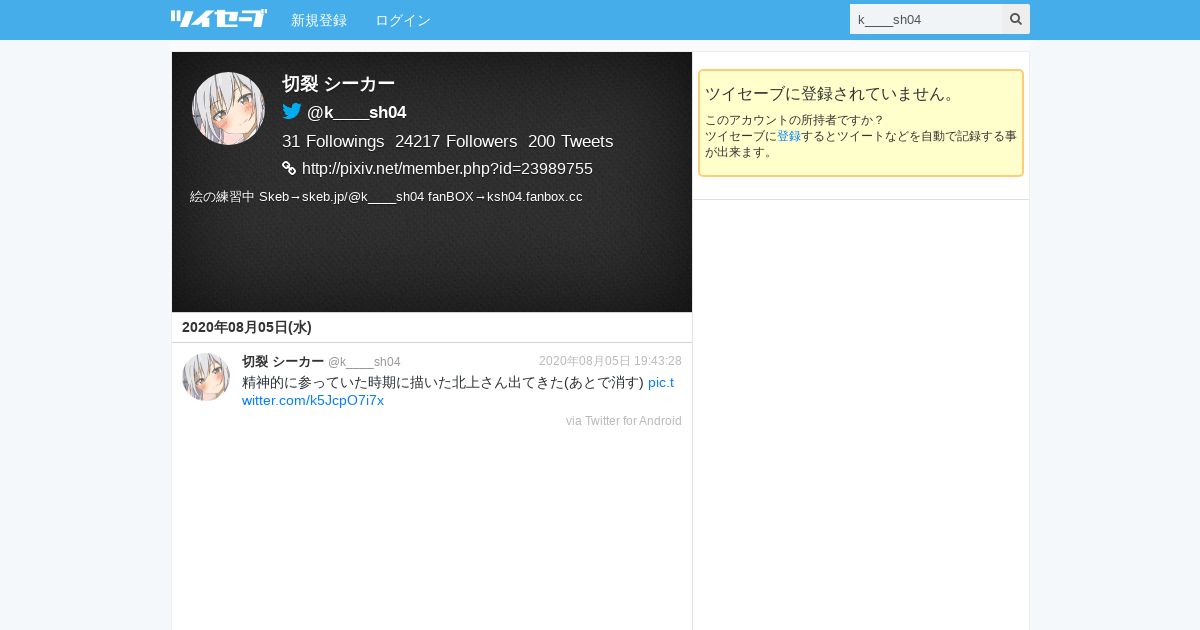Open the pixiv.net member page link
Screen dimensions: 1200x630
[447, 168]
